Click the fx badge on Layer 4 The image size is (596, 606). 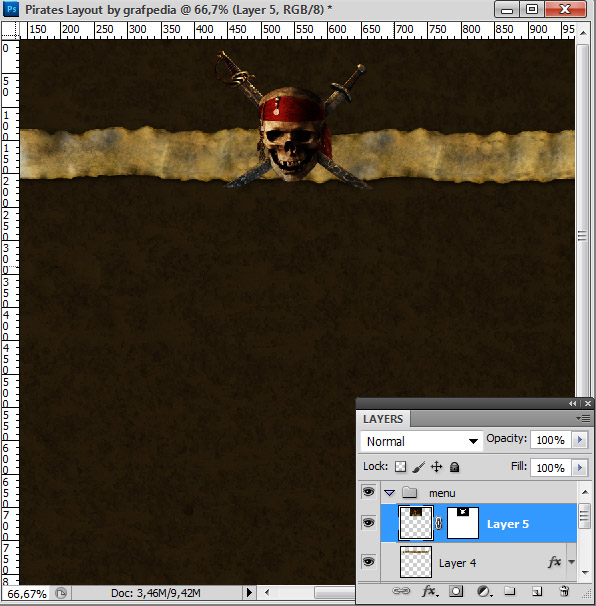point(554,562)
